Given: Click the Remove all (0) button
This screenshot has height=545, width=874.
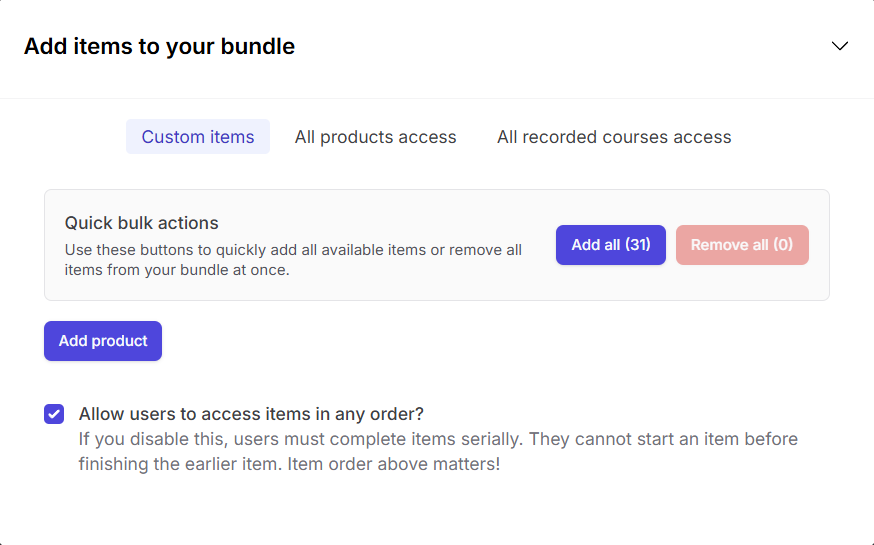Looking at the screenshot, I should click(x=742, y=245).
